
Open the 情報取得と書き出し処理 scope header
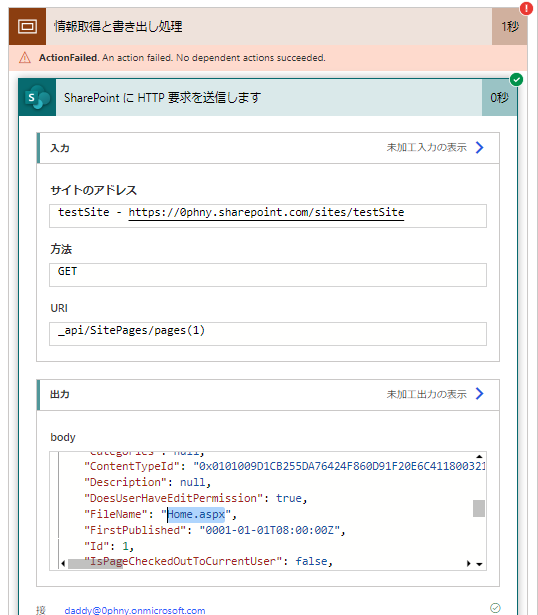[268, 26]
